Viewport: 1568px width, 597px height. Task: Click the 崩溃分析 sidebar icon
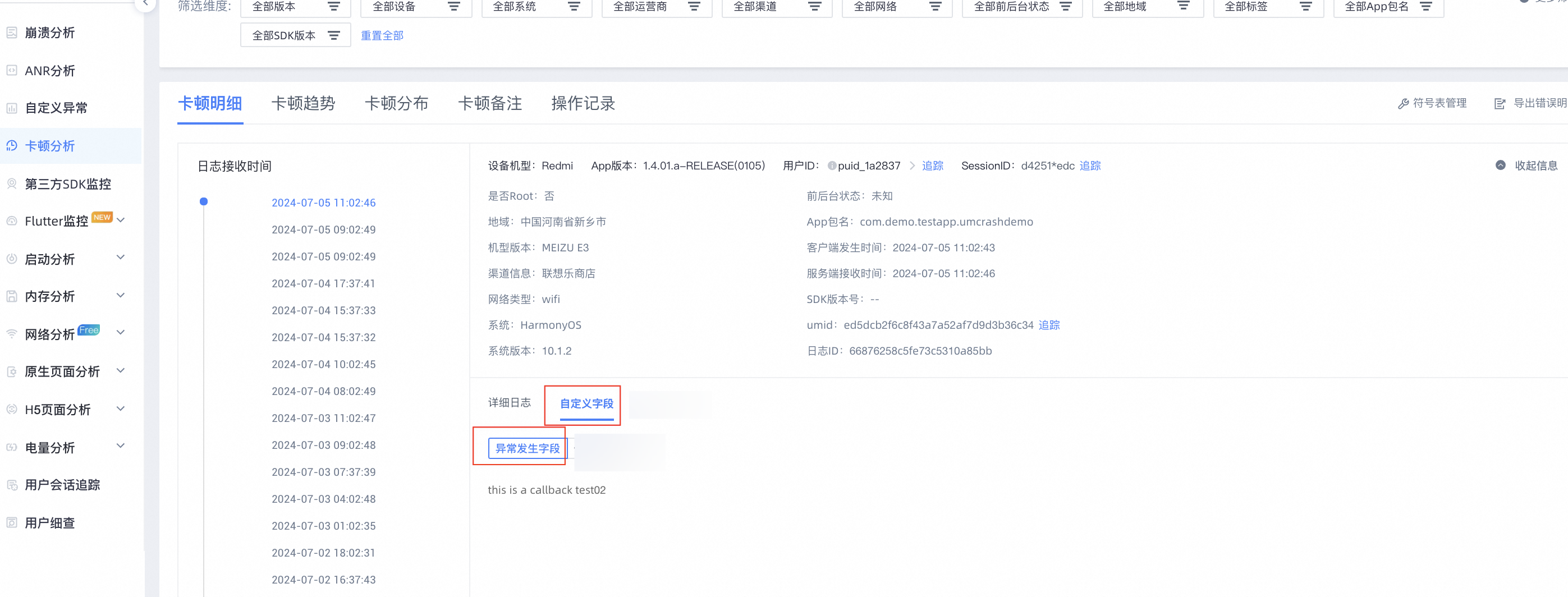[x=12, y=33]
